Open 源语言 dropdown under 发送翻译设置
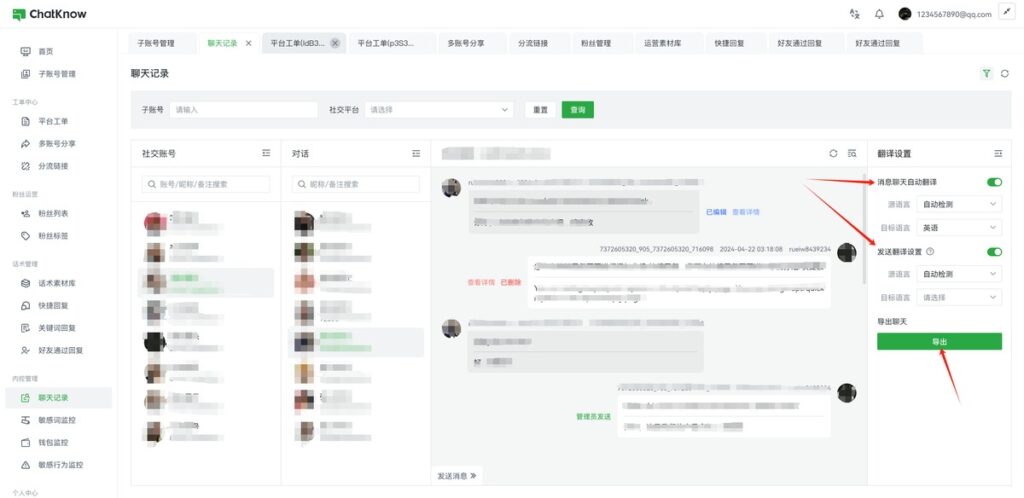 959,274
